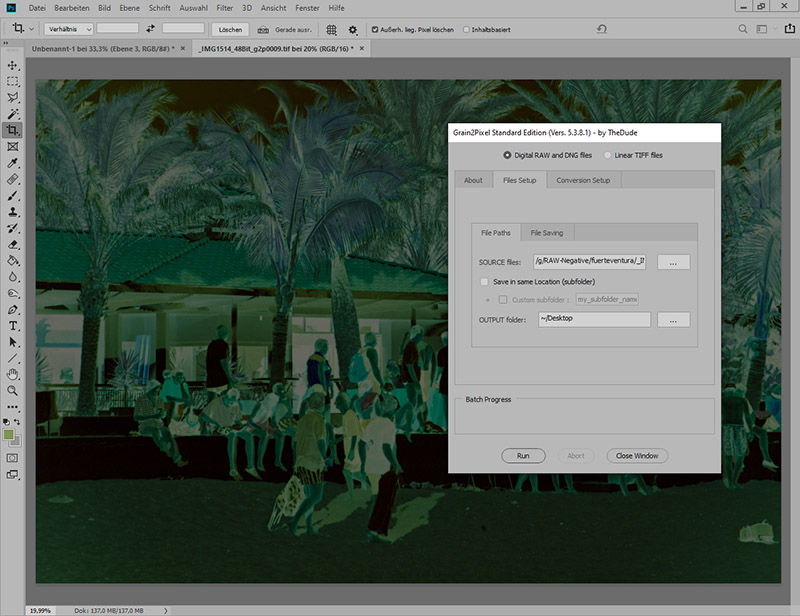Select the Type tool
The height and width of the screenshot is (616, 800).
point(13,325)
